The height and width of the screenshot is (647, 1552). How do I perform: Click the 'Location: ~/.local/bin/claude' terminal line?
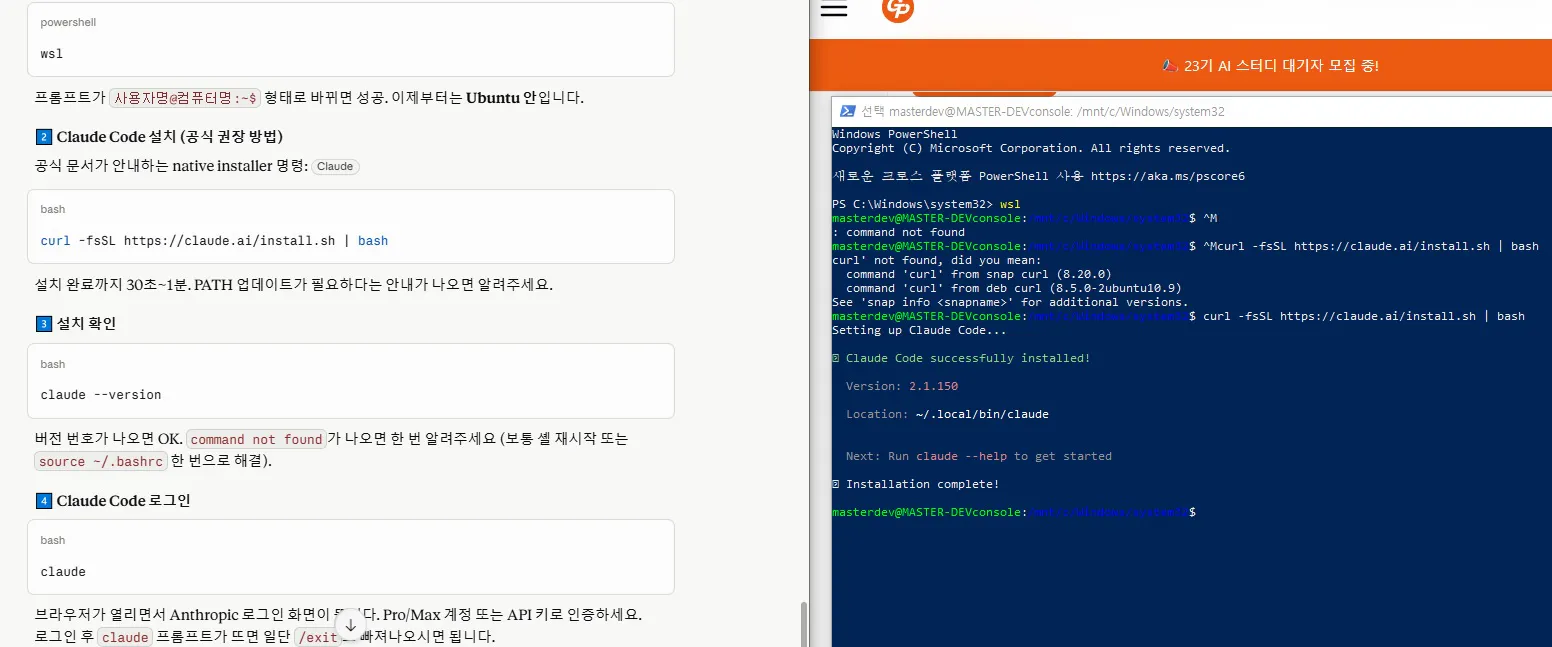[947, 414]
